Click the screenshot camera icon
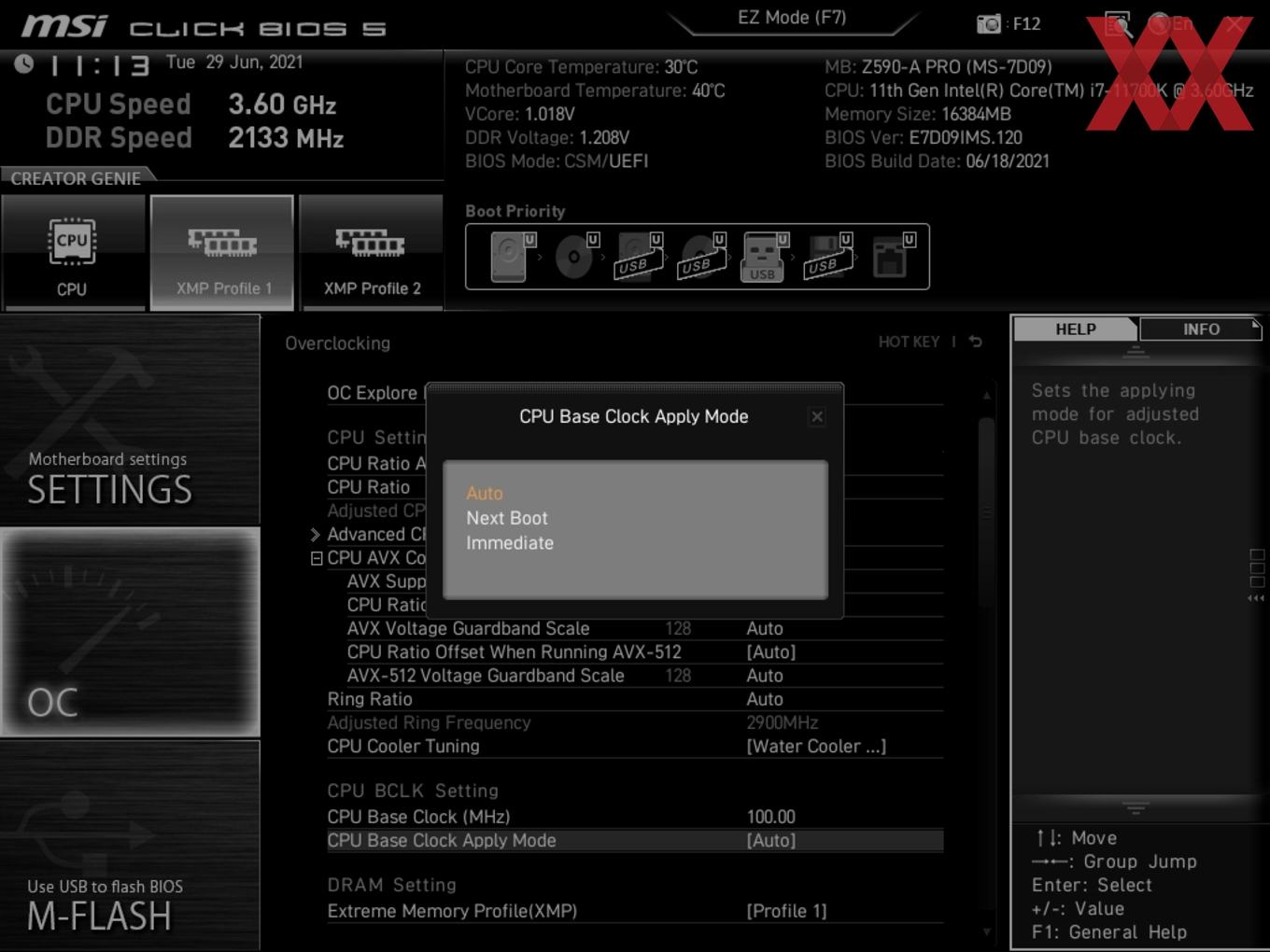 pos(989,24)
